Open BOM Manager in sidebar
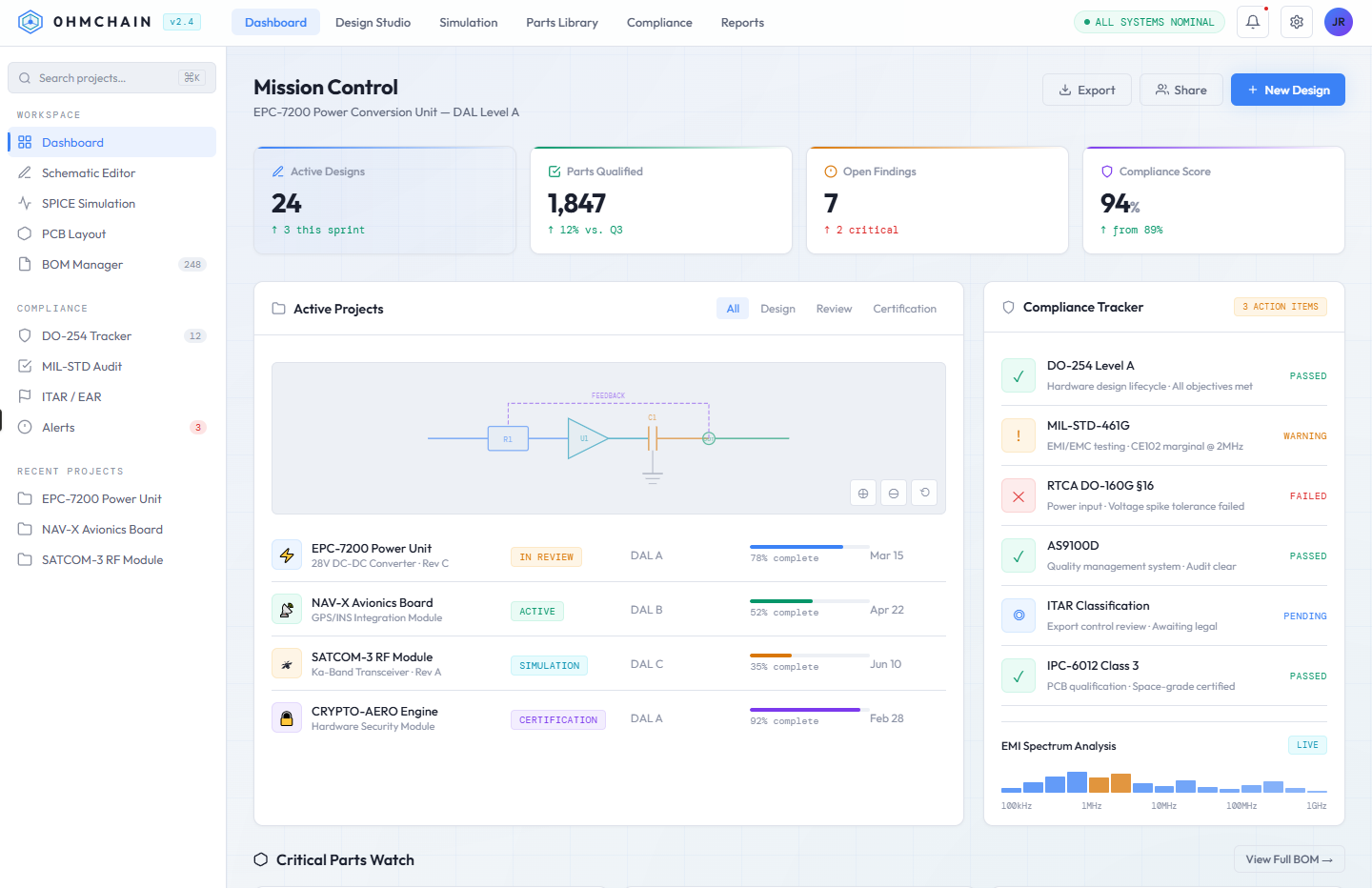 (111, 264)
